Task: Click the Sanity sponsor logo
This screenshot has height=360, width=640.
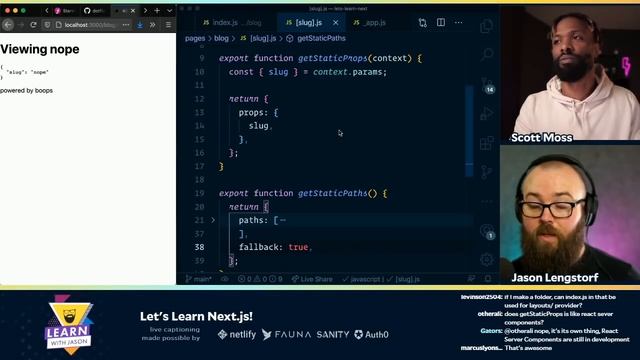Action: [333, 335]
